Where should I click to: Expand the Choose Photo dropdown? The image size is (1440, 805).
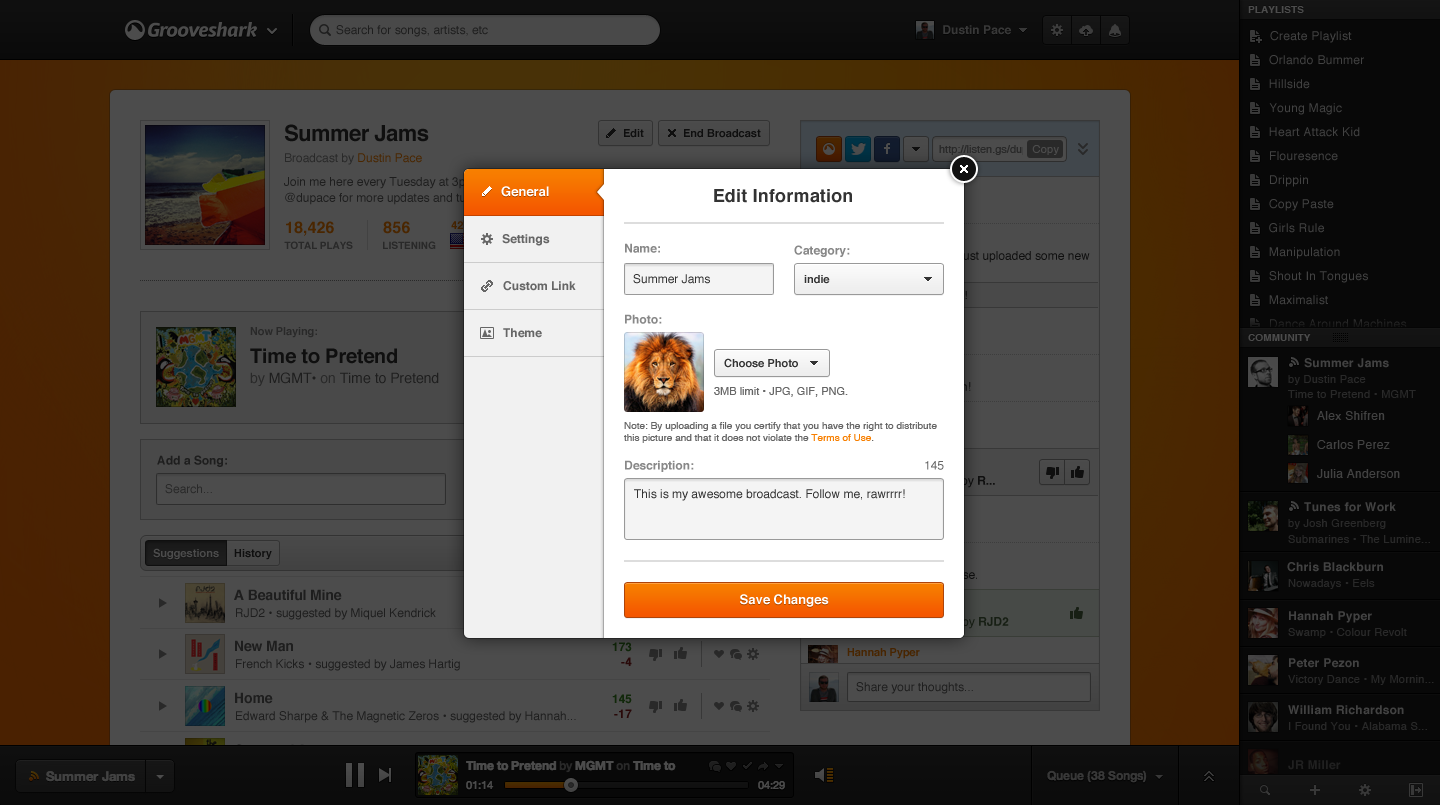tap(771, 363)
